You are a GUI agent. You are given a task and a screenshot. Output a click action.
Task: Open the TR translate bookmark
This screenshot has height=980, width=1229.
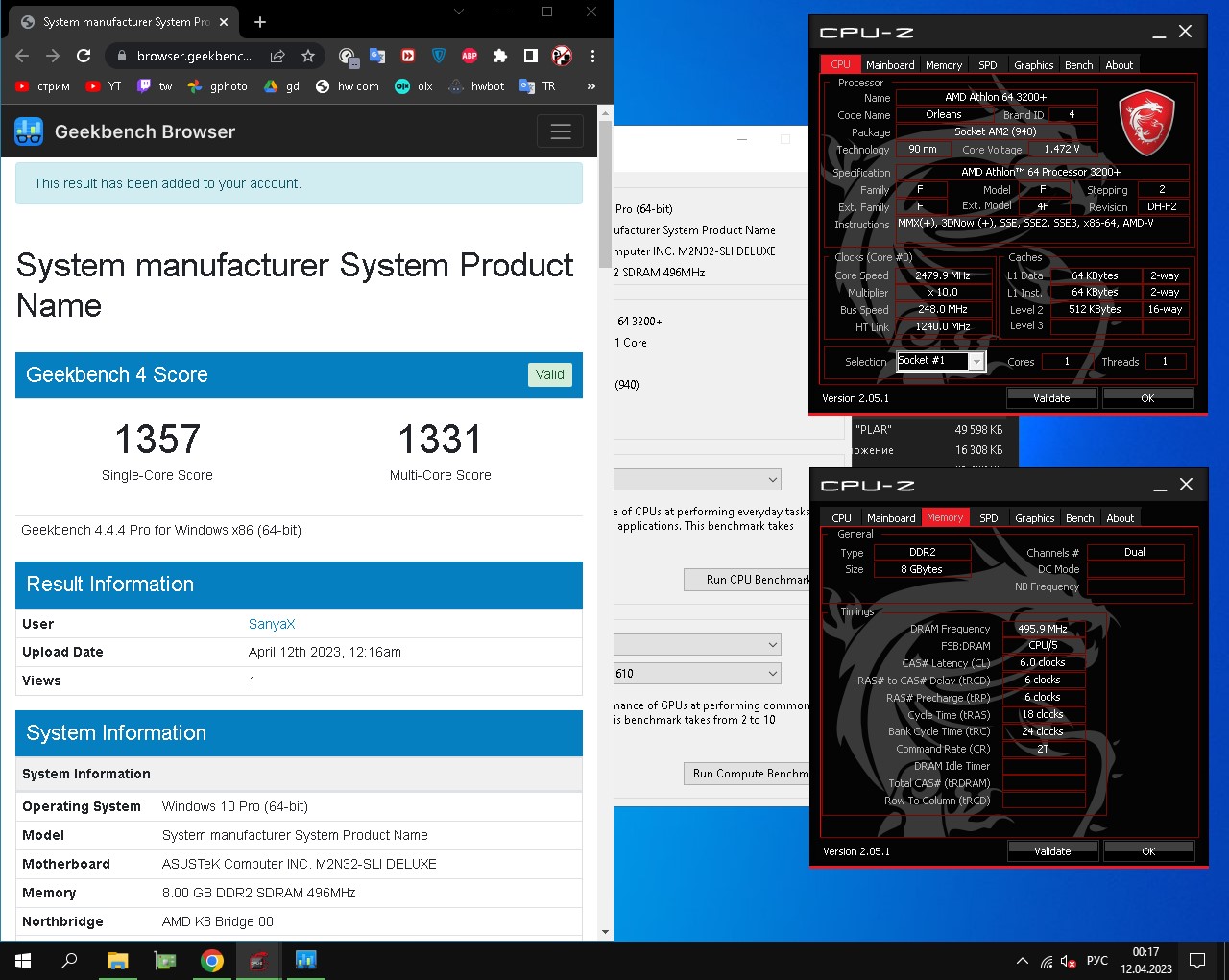pyautogui.click(x=538, y=86)
